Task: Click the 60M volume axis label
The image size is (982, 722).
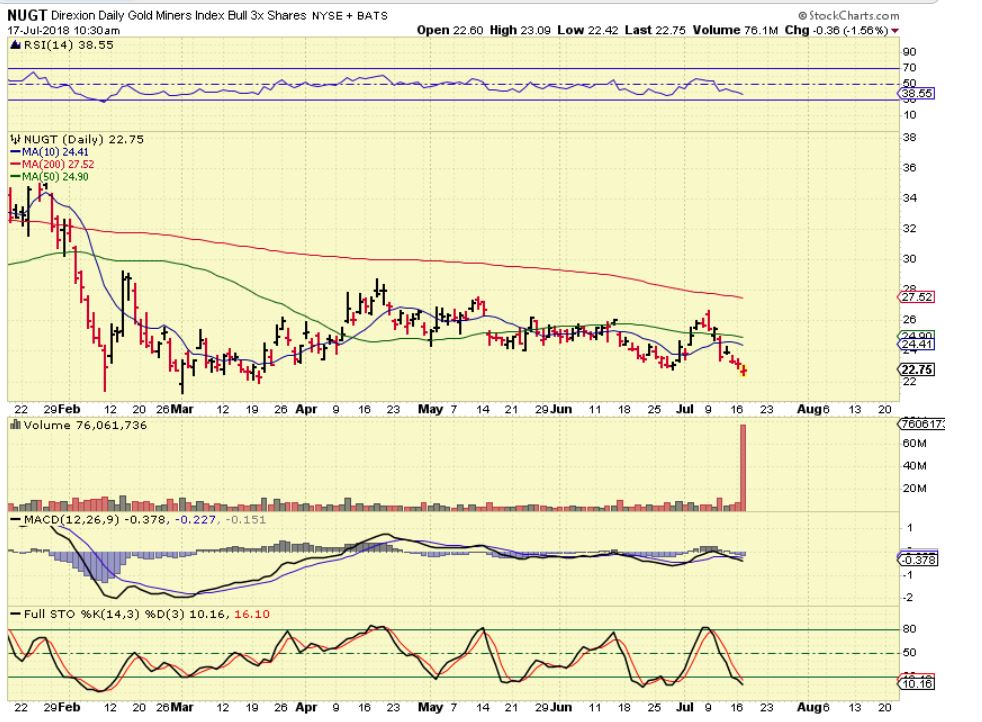Action: point(914,443)
